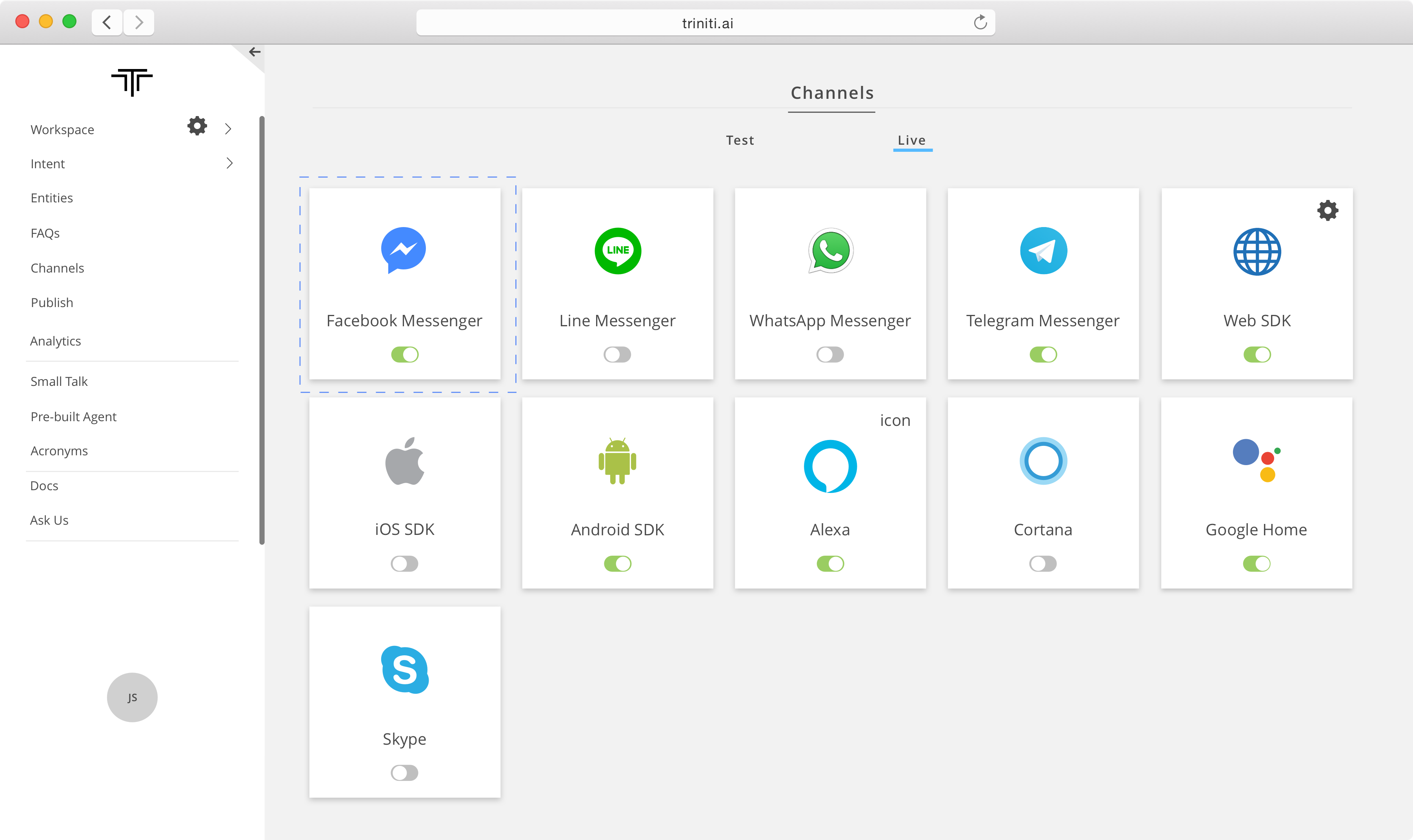
Task: Collapse sidebar with the left arrow
Action: click(255, 52)
